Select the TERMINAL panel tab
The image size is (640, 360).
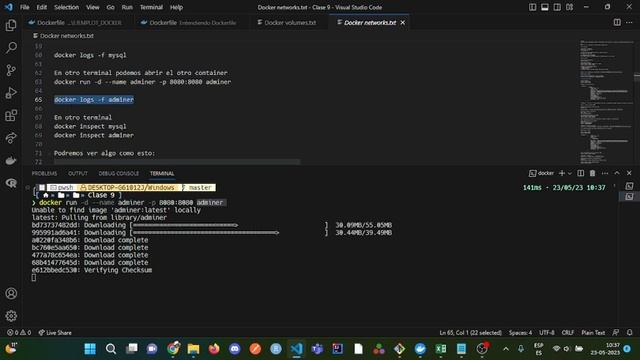coord(162,173)
